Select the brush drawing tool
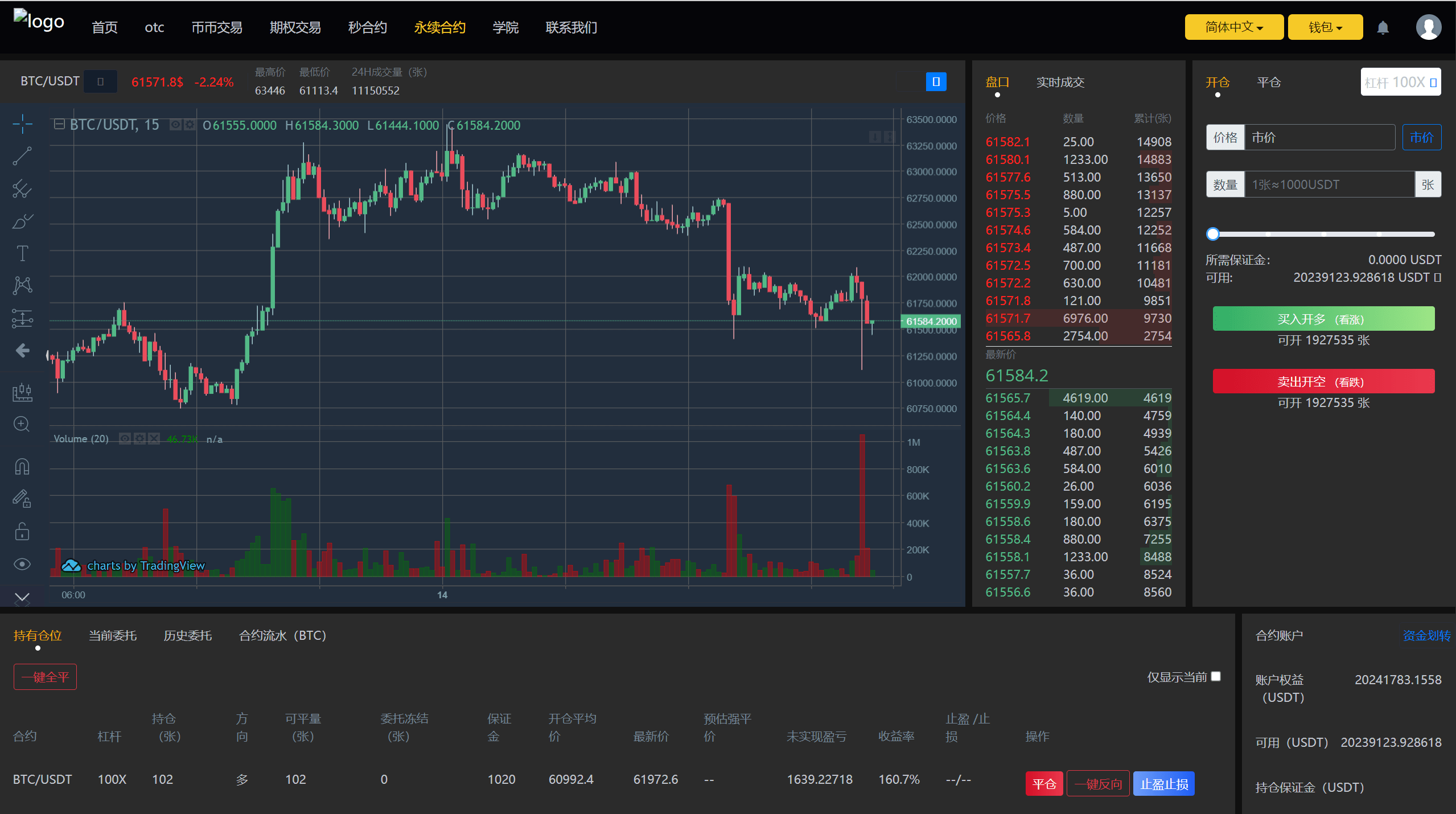The height and width of the screenshot is (814, 1456). click(22, 221)
